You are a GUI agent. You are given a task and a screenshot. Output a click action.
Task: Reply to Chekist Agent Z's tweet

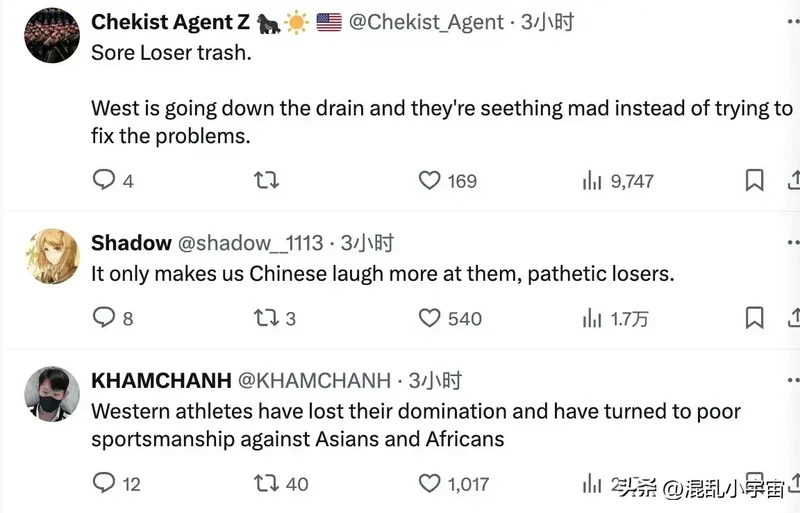(x=104, y=180)
